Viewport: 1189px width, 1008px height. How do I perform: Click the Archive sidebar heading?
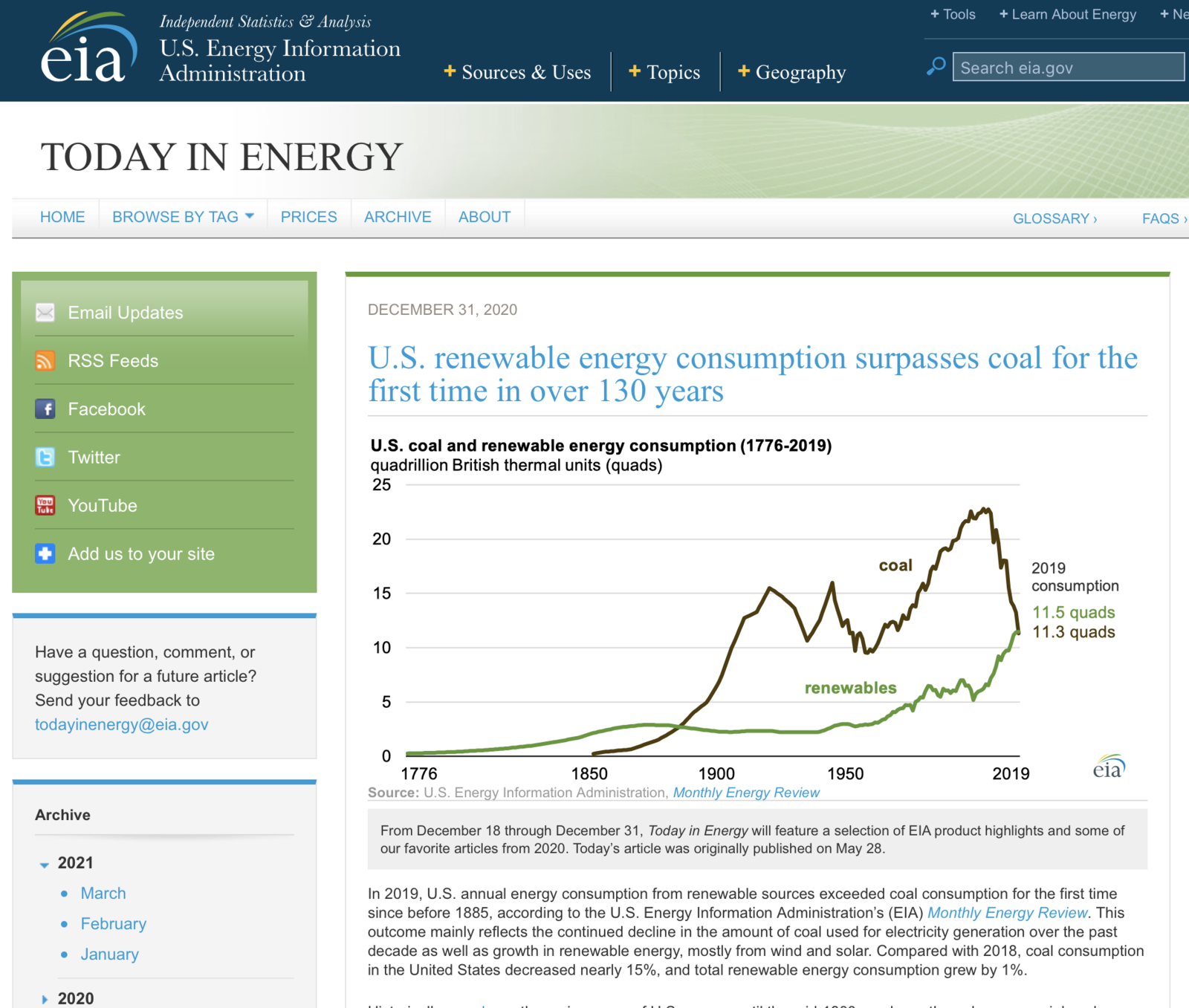click(62, 815)
